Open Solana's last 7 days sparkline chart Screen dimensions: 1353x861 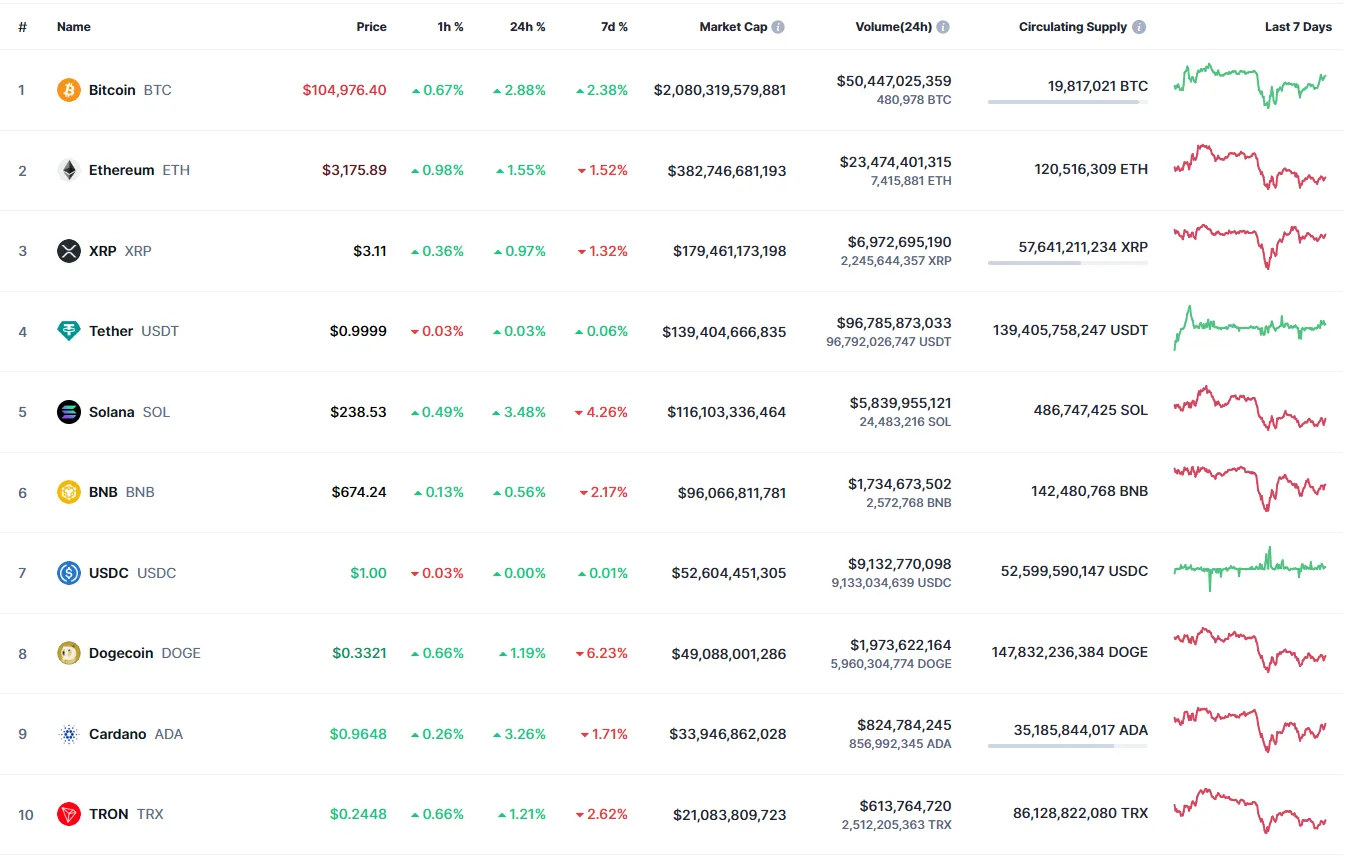pos(1250,409)
